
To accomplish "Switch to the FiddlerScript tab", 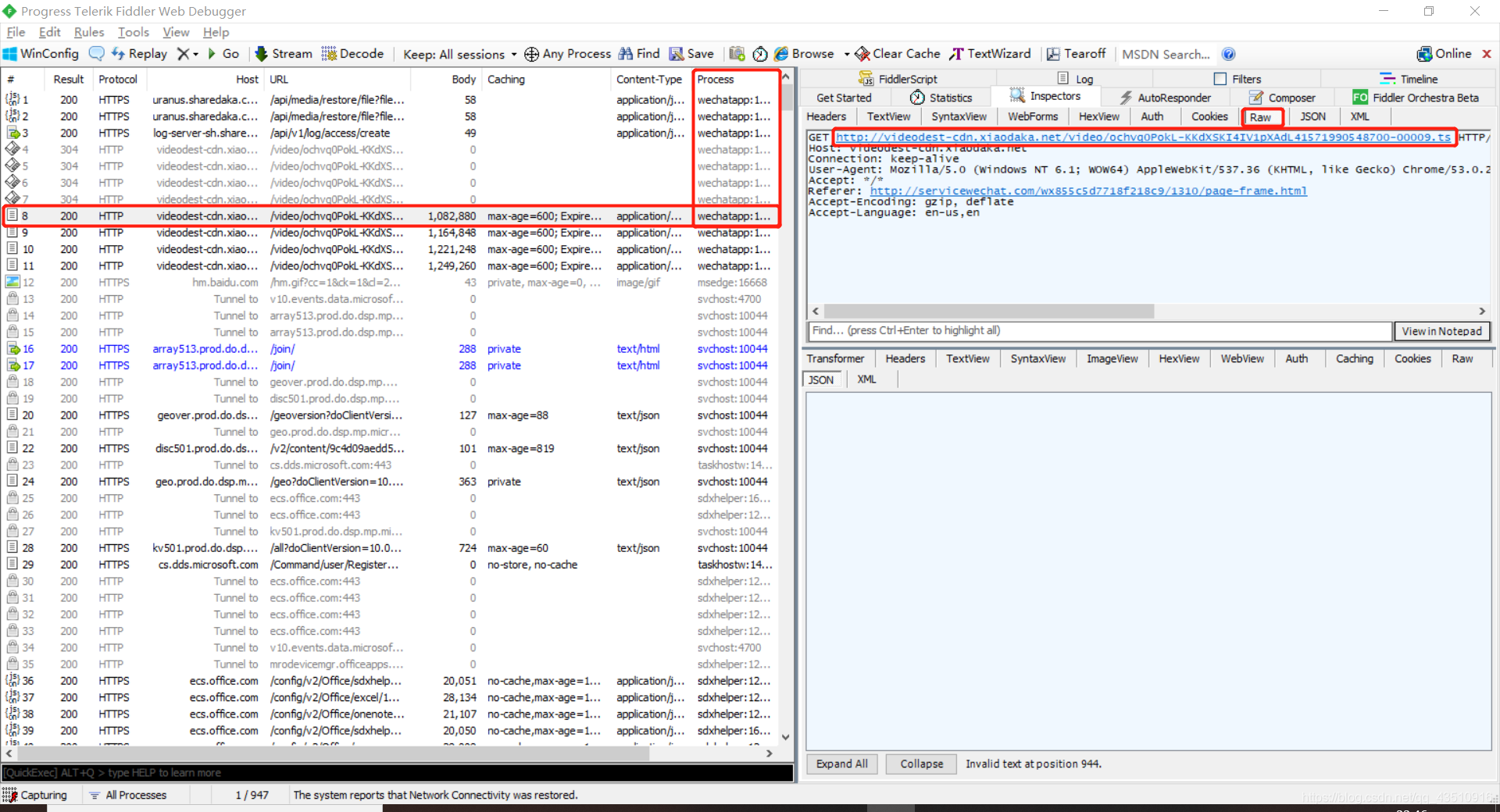I will 898,79.
